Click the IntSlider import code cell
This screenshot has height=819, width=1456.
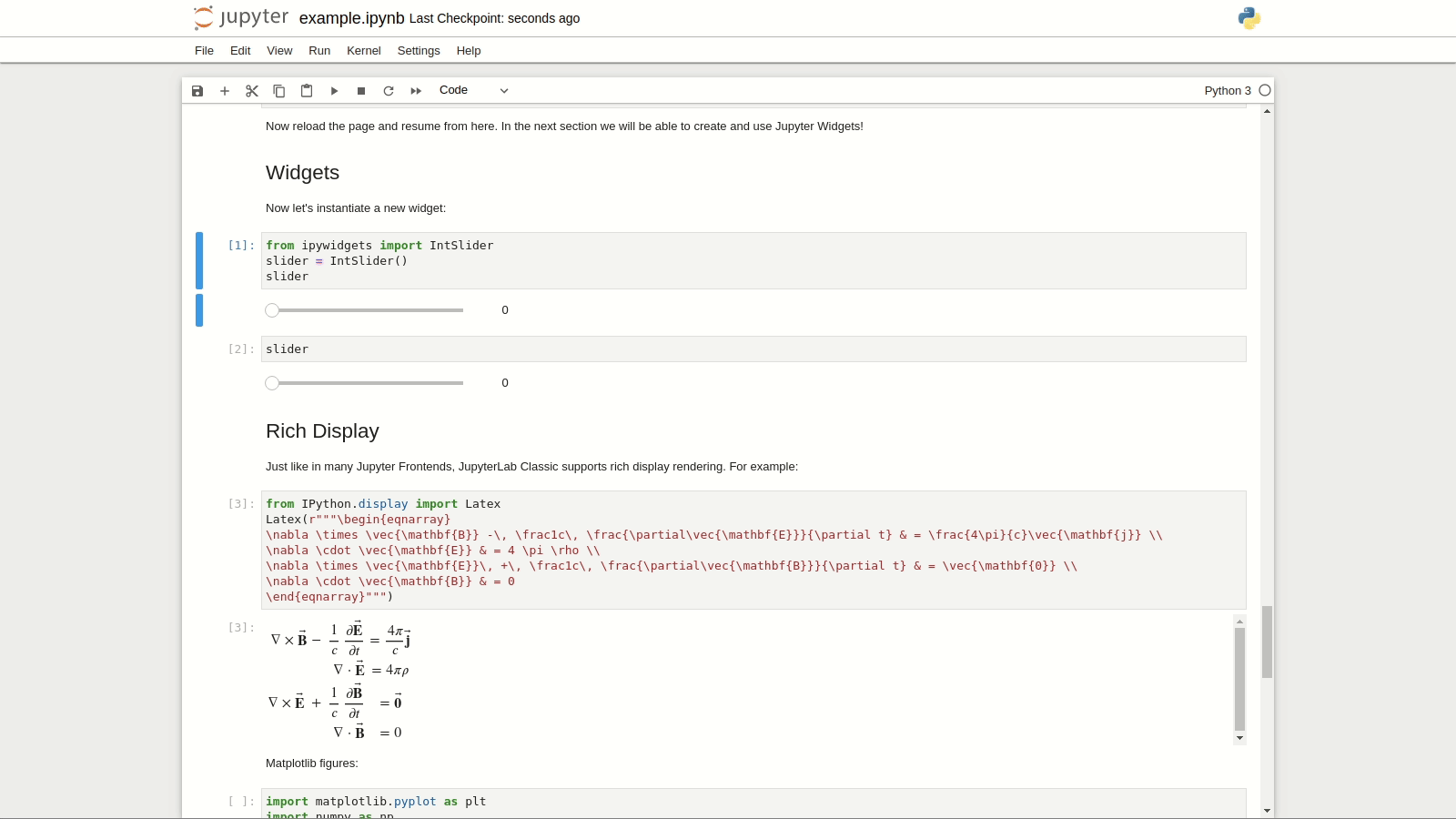point(753,261)
